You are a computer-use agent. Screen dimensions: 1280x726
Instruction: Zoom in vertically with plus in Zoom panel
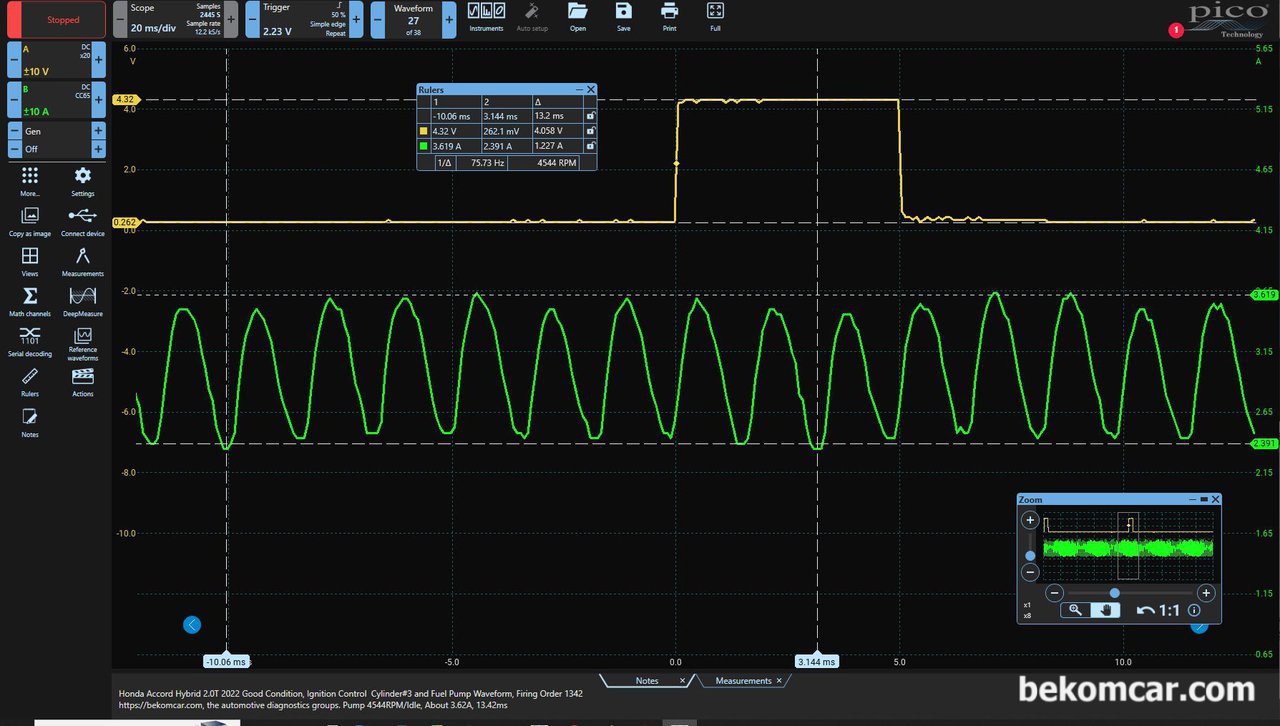point(1030,521)
